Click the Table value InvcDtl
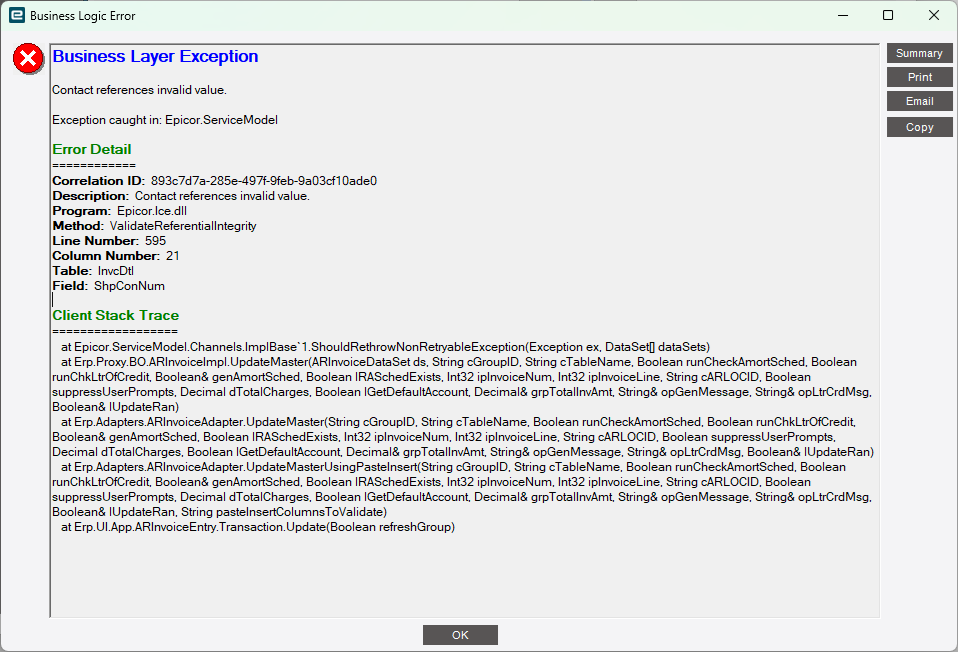 pos(116,271)
